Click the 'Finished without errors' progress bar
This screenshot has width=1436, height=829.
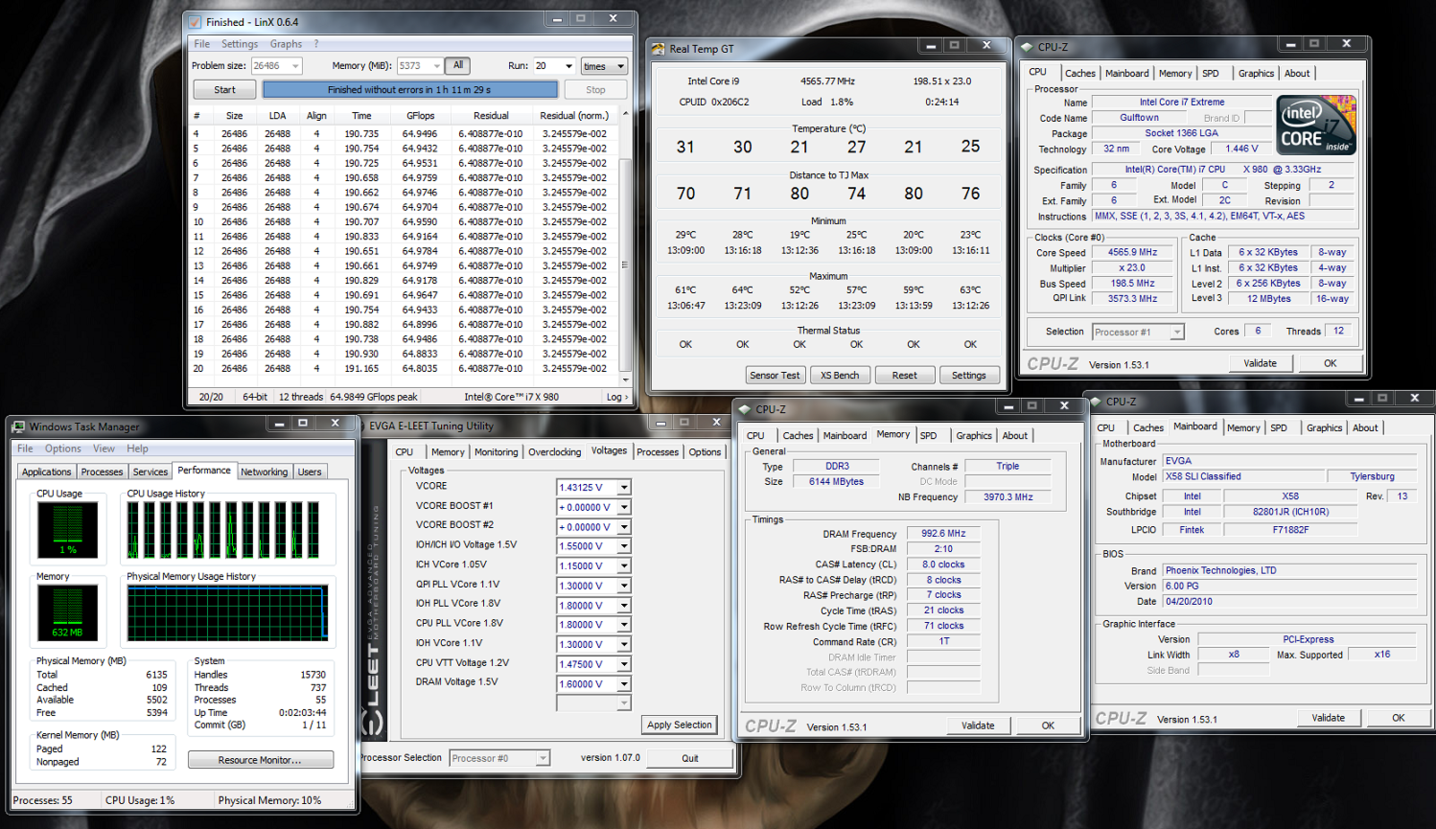pyautogui.click(x=410, y=90)
